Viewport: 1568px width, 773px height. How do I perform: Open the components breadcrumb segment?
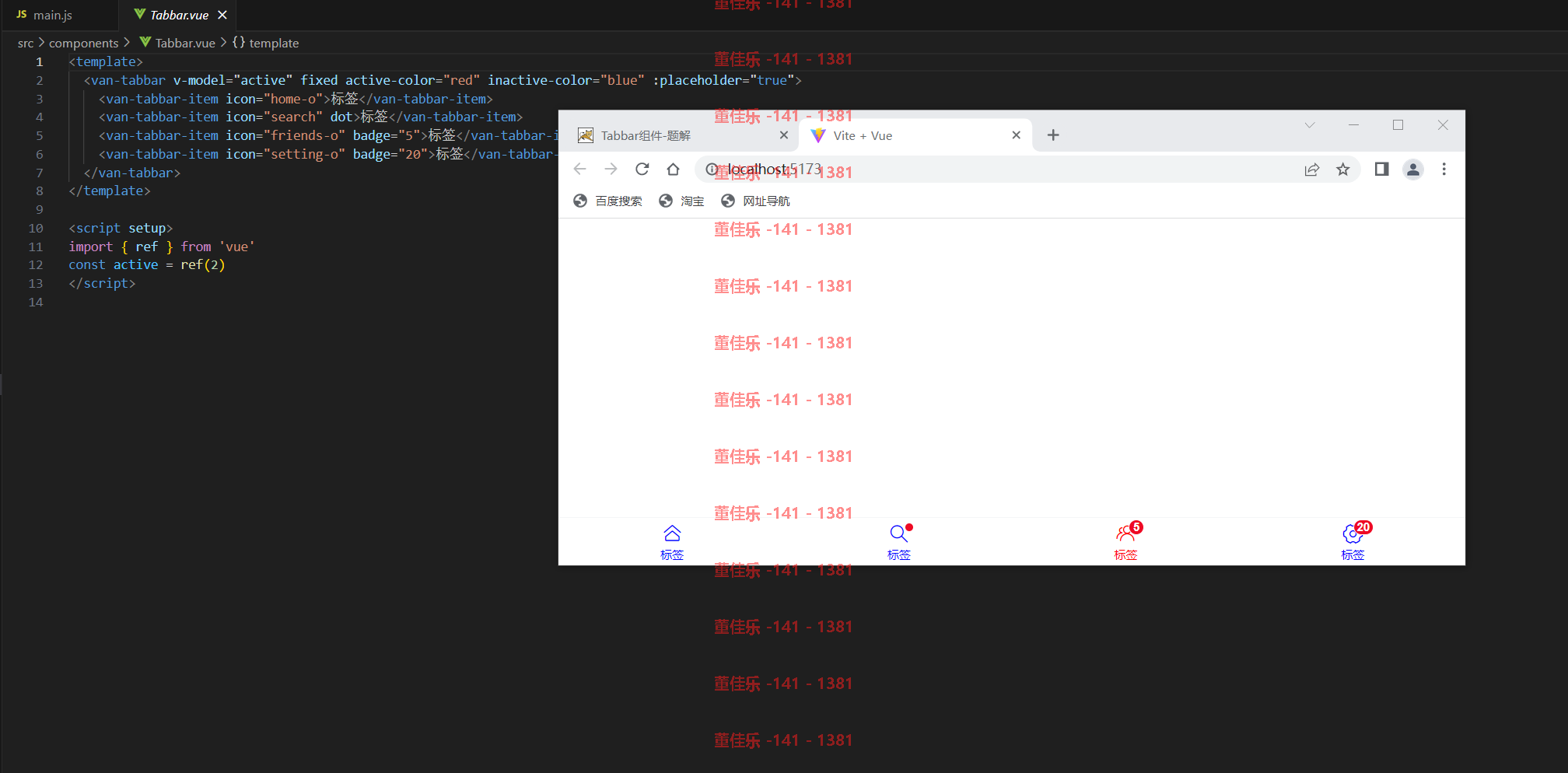(84, 43)
